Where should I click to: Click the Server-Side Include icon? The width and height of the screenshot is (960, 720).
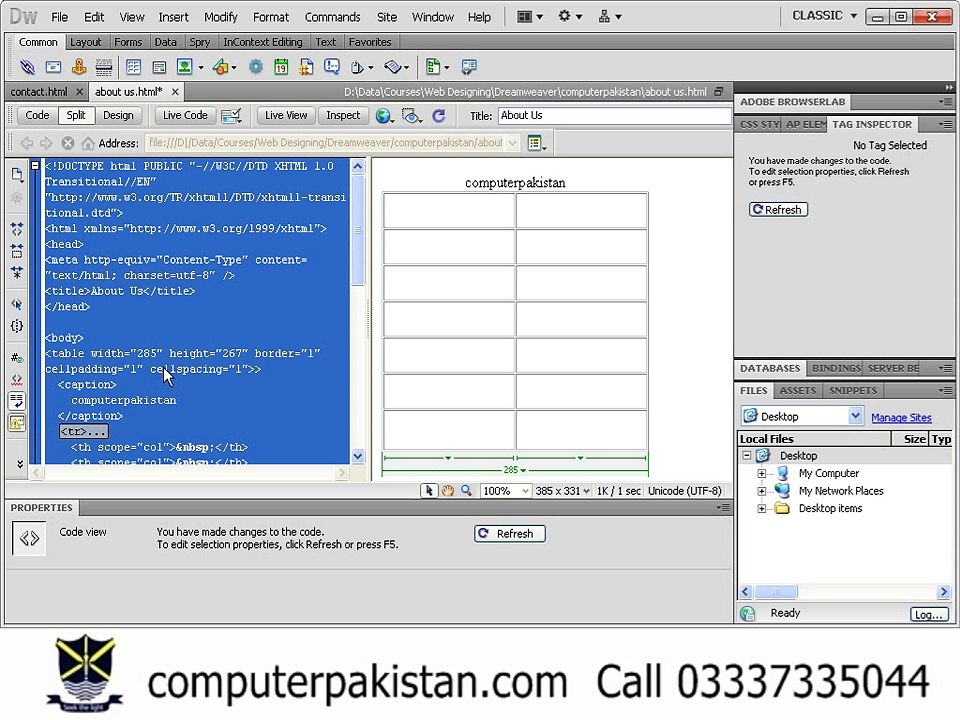coord(306,67)
